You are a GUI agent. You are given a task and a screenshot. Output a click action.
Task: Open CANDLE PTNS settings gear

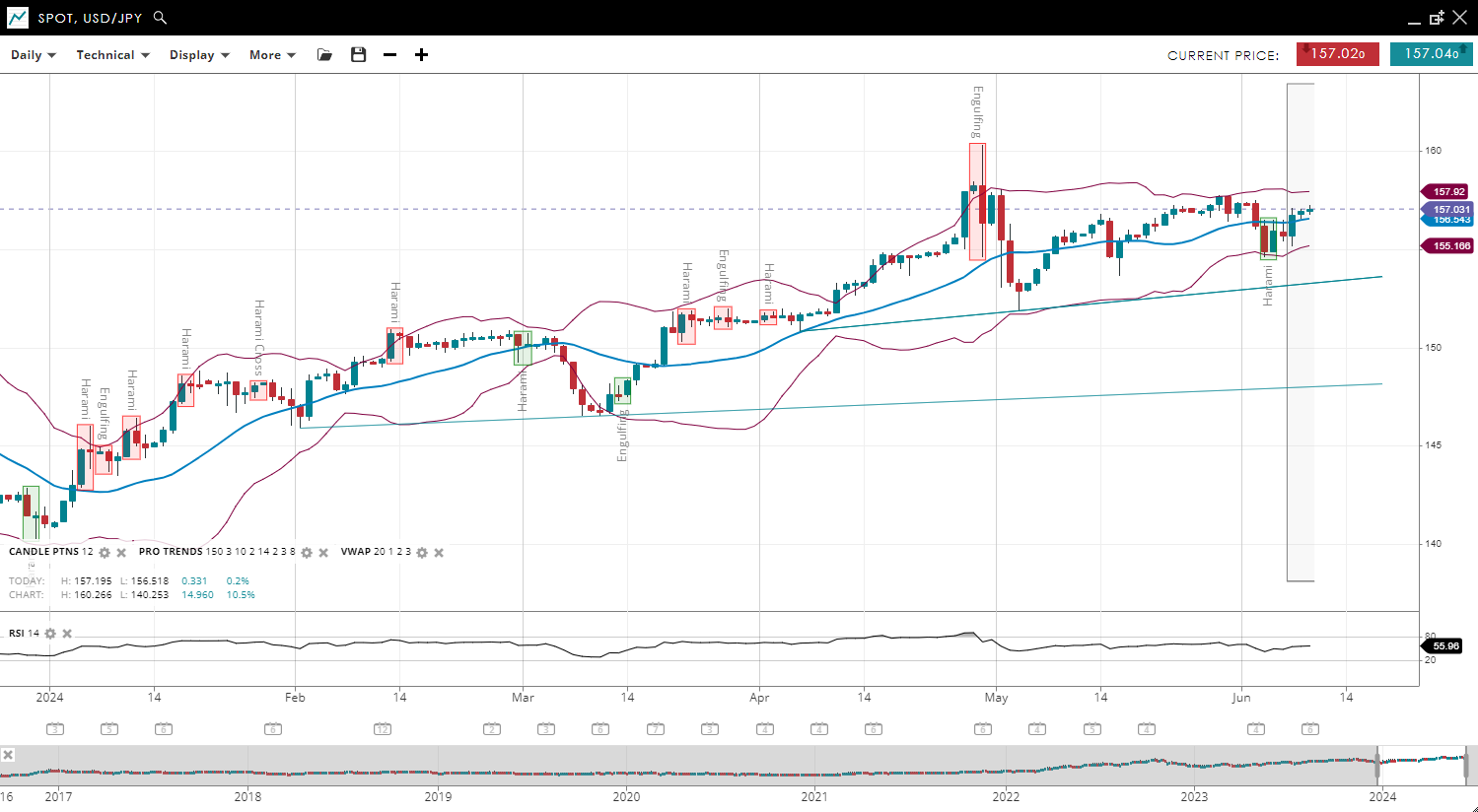[105, 553]
